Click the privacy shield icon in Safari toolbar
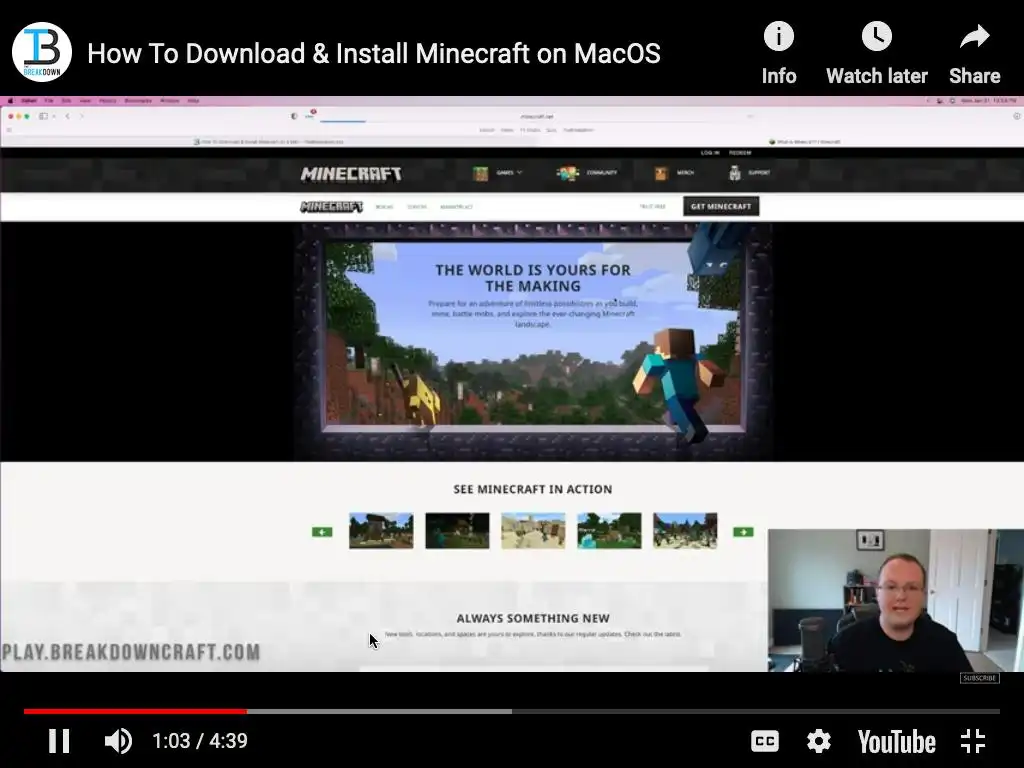 (x=294, y=116)
